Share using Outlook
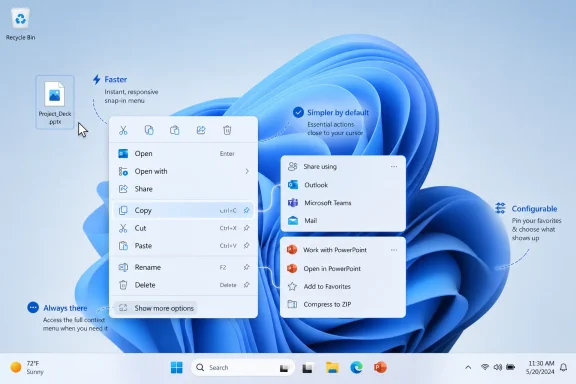This screenshot has height=384, width=576. [x=343, y=185]
